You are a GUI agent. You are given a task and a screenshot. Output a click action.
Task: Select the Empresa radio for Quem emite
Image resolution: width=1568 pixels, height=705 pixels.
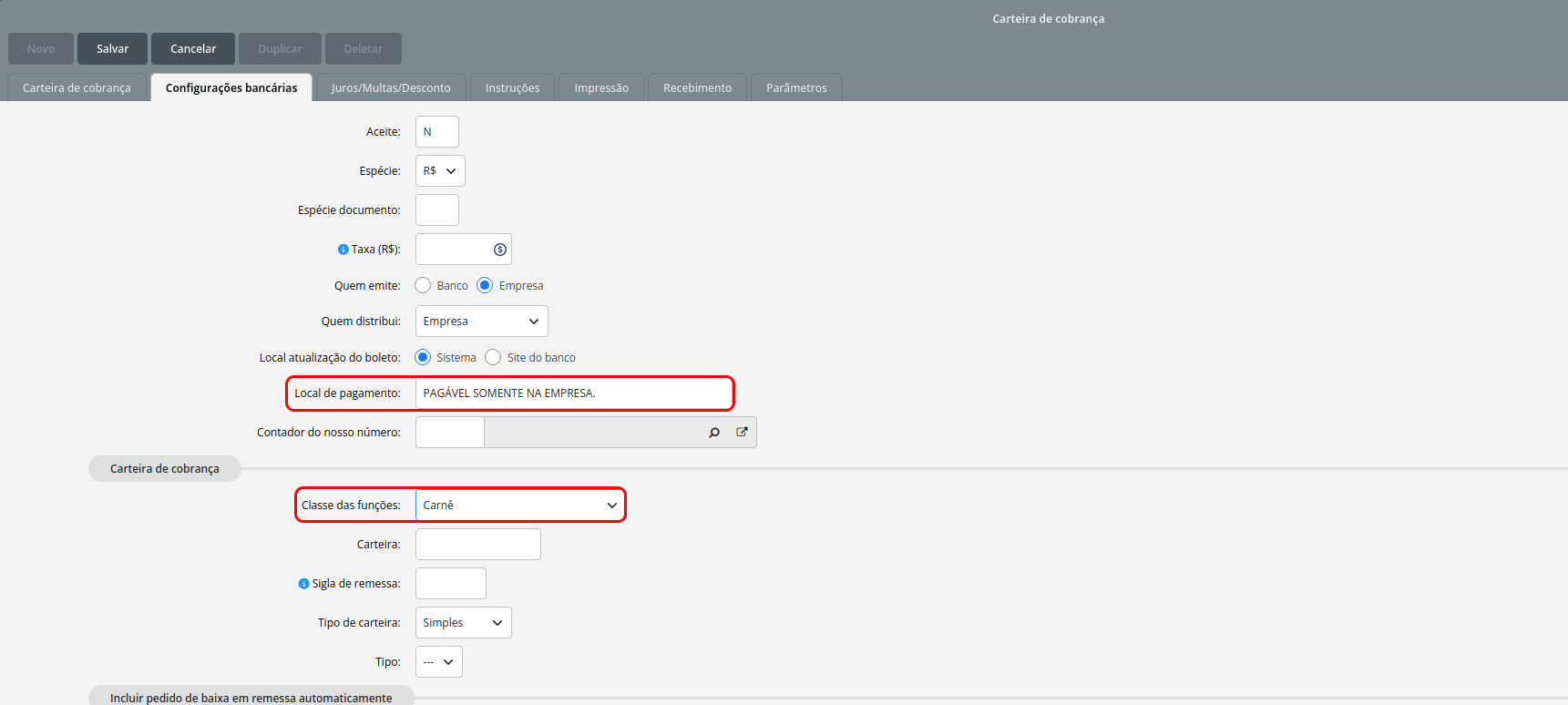tap(485, 286)
